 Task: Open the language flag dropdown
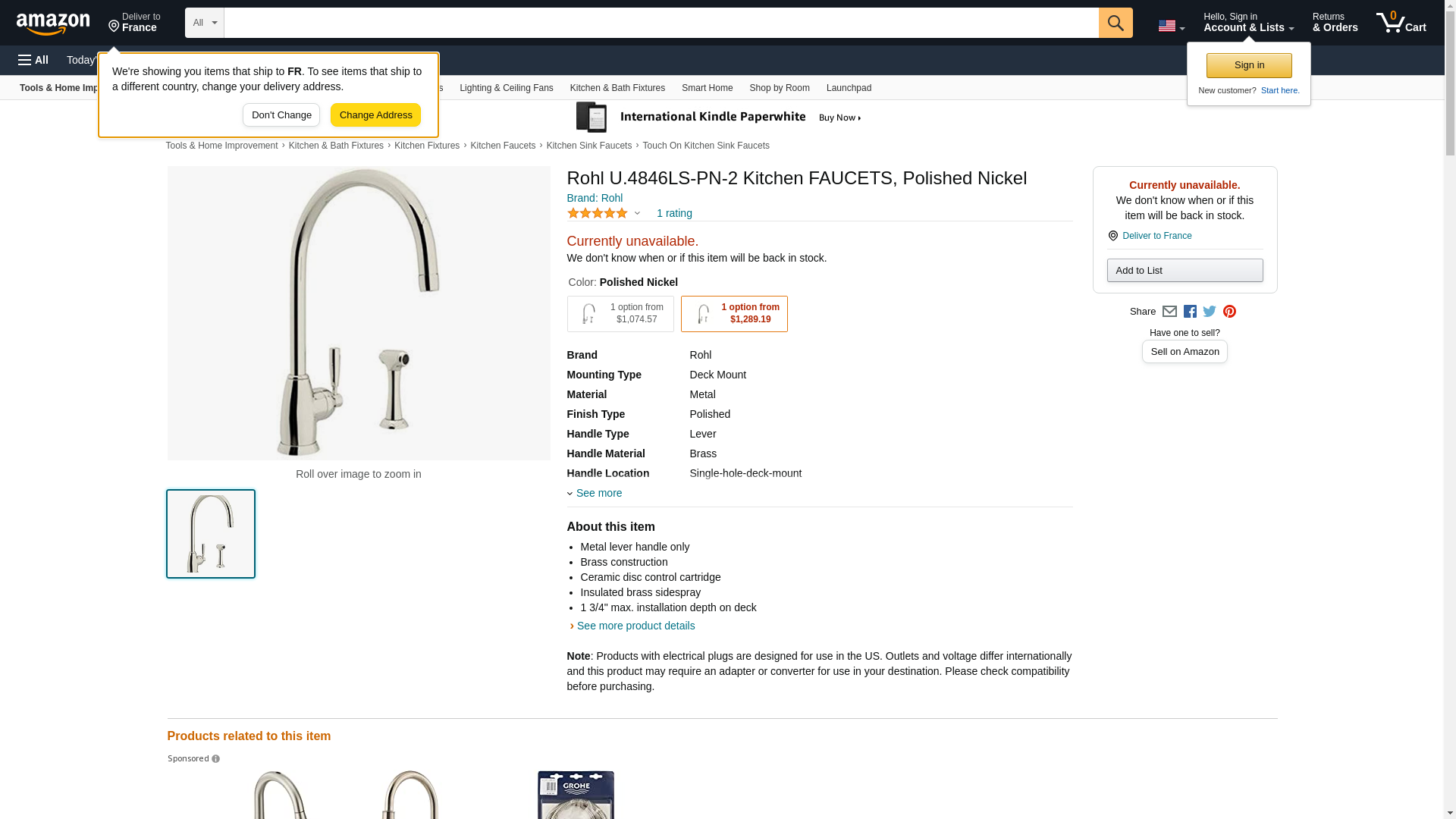(x=1172, y=26)
